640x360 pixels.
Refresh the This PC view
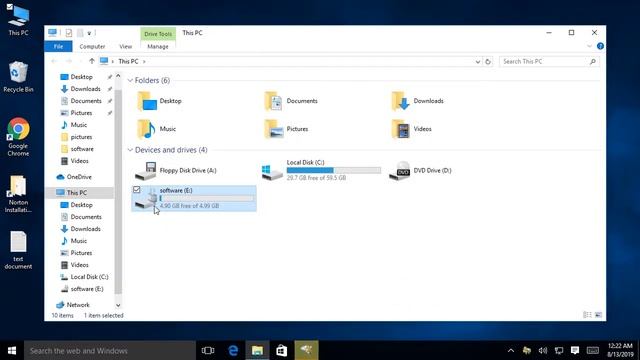click(488, 62)
